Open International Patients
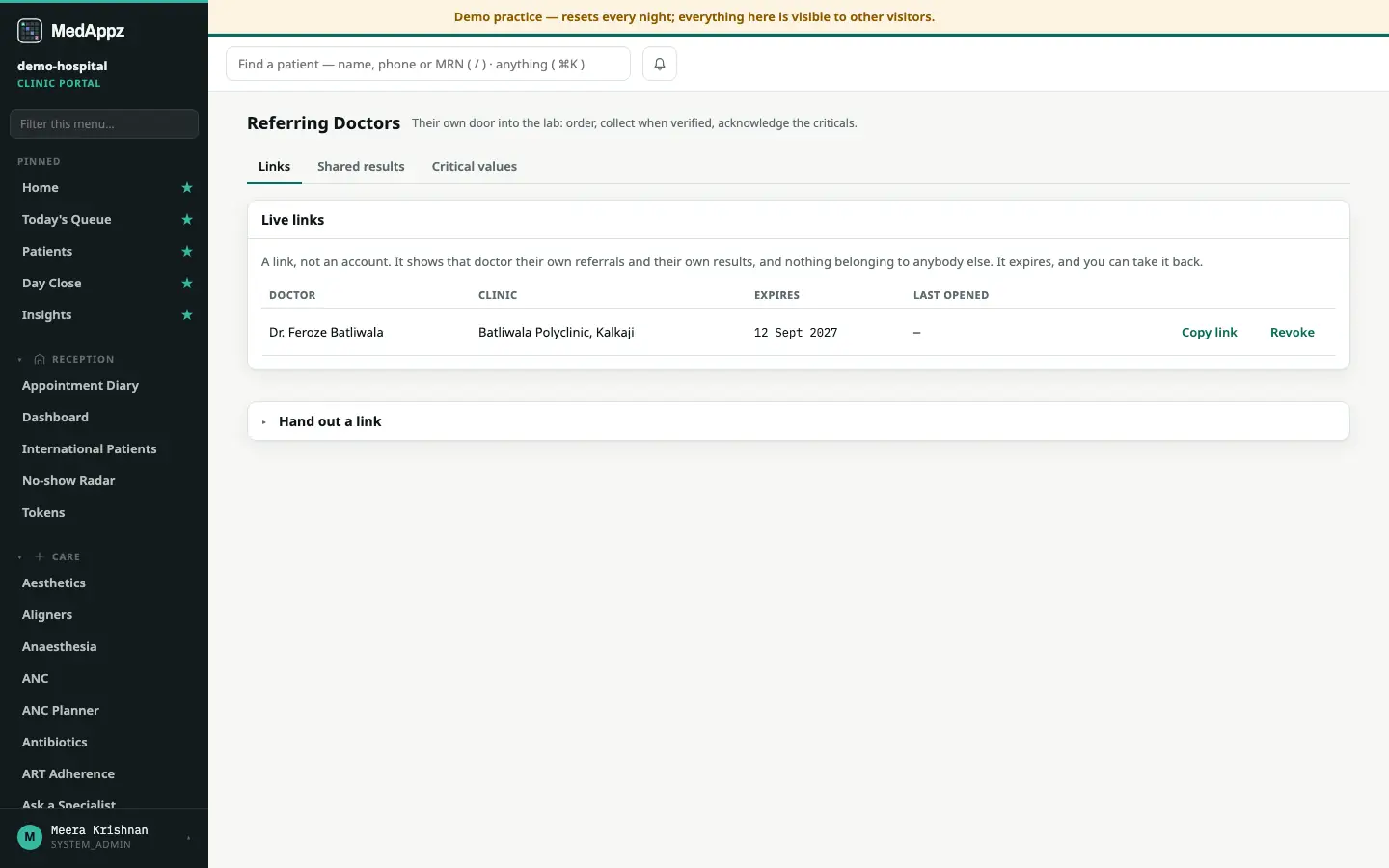The height and width of the screenshot is (868, 1389). (89, 449)
